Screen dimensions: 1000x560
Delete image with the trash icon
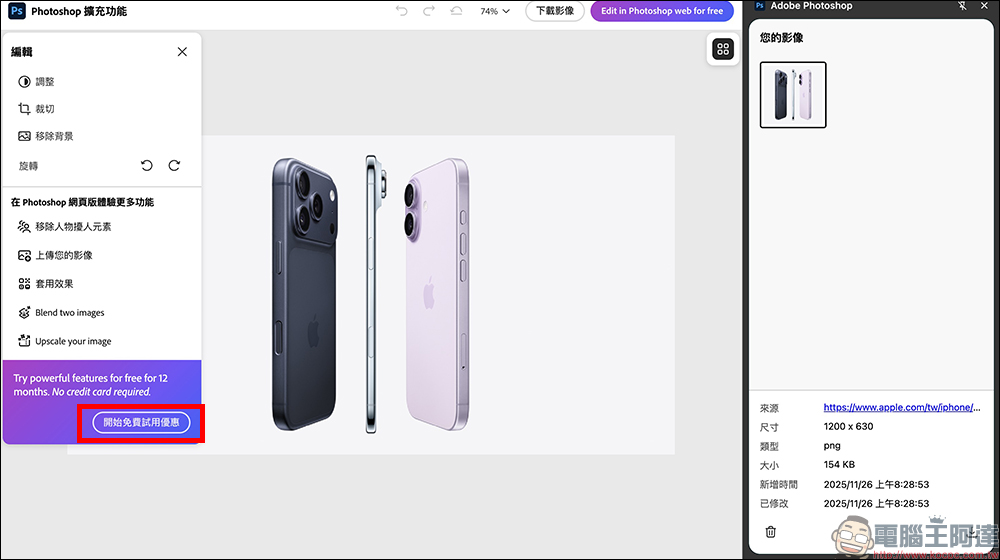tap(770, 532)
